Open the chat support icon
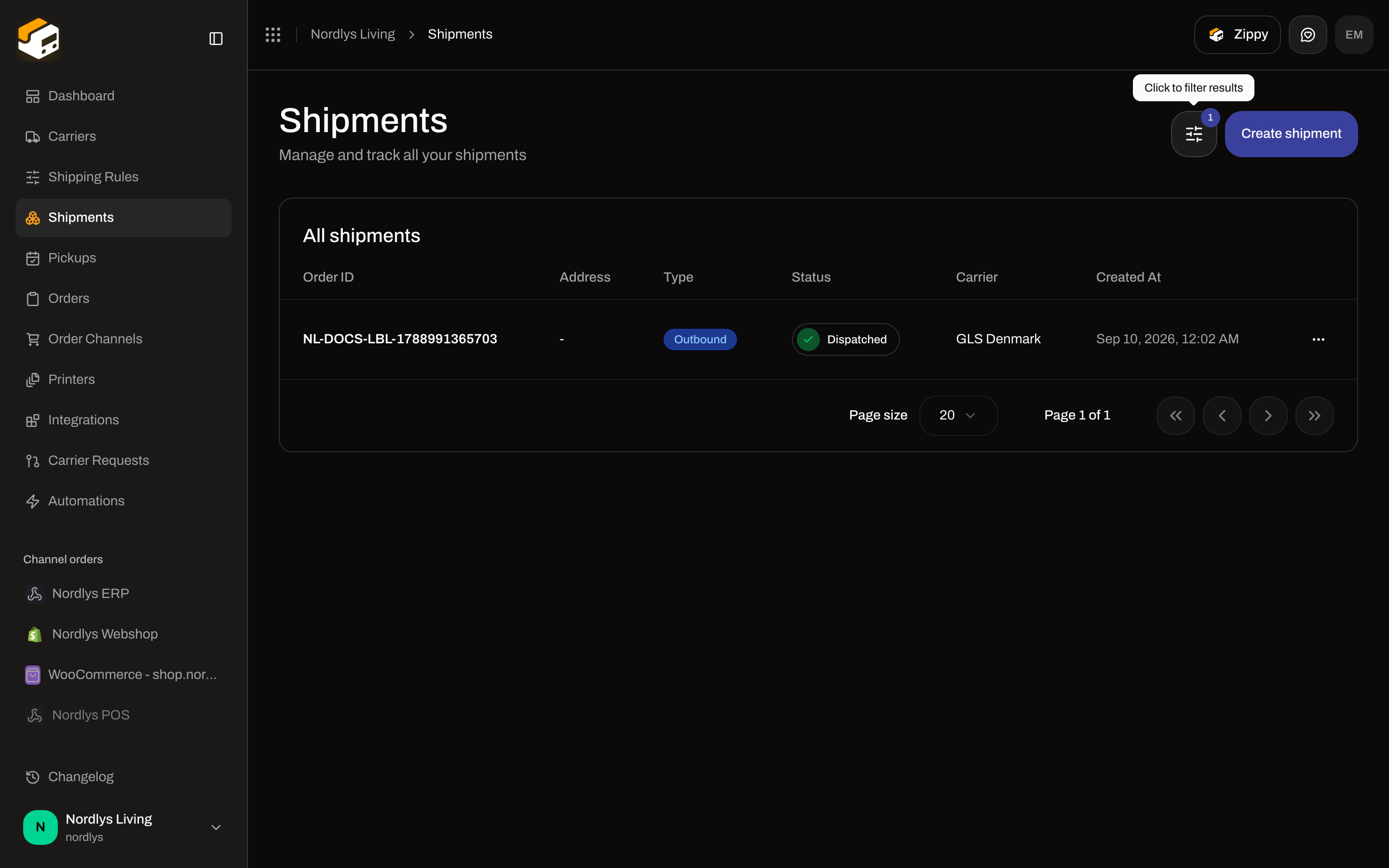 pos(1307,34)
